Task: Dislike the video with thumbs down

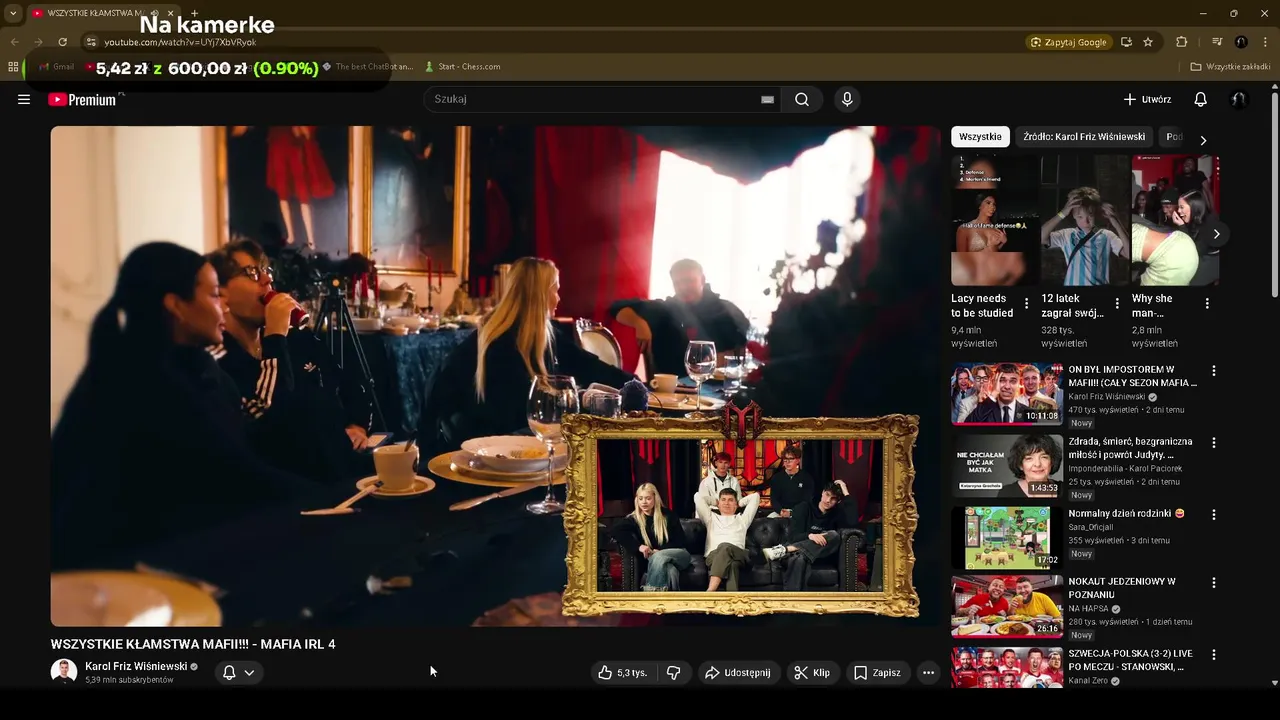Action: [x=674, y=673]
